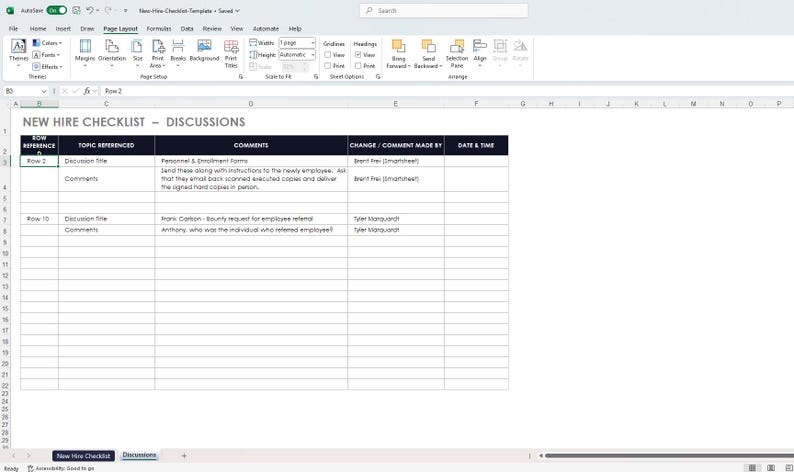The image size is (794, 472).
Task: Switch to the Automate tab
Action: (x=266, y=29)
